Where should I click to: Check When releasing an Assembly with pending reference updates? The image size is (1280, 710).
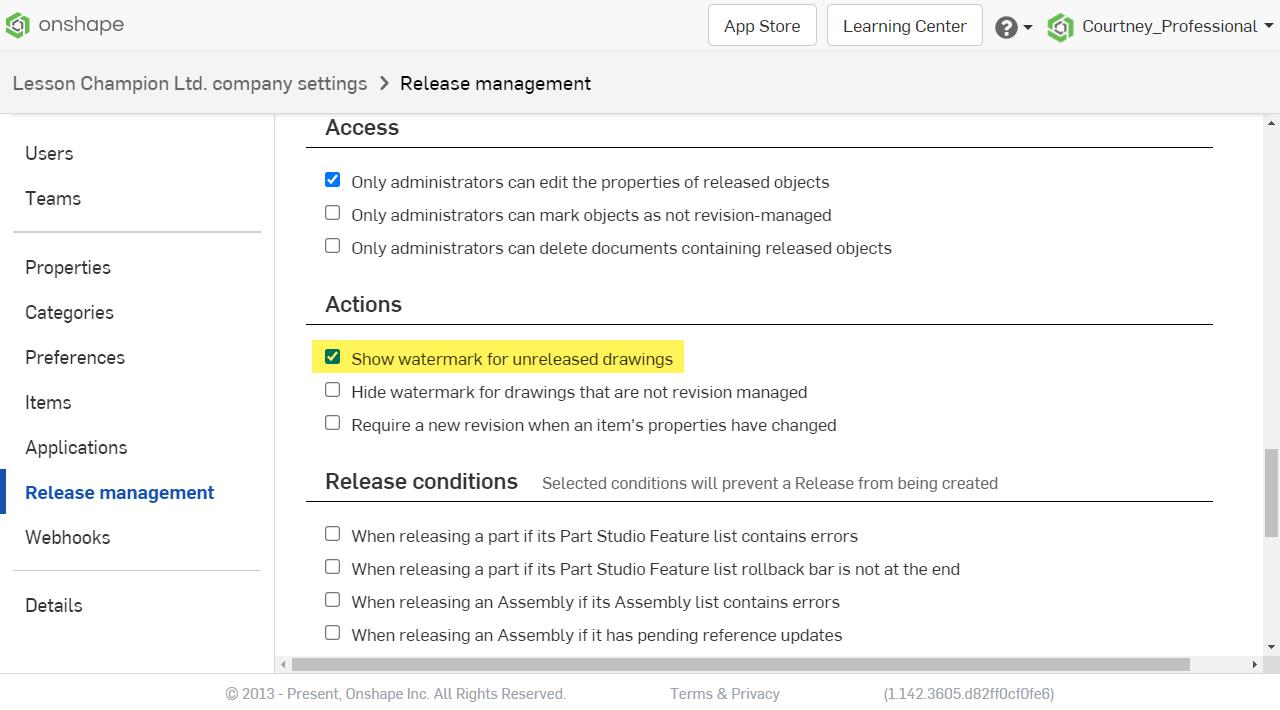point(332,632)
